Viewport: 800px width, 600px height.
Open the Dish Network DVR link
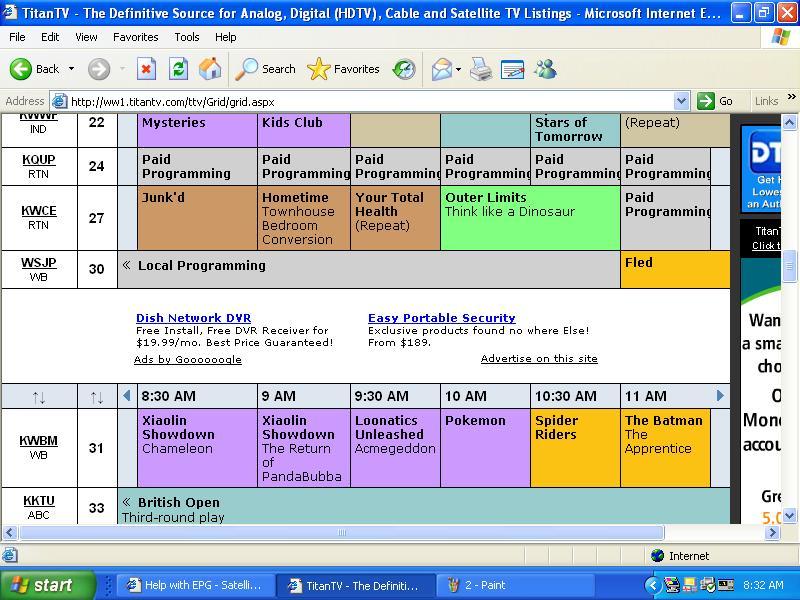(193, 318)
